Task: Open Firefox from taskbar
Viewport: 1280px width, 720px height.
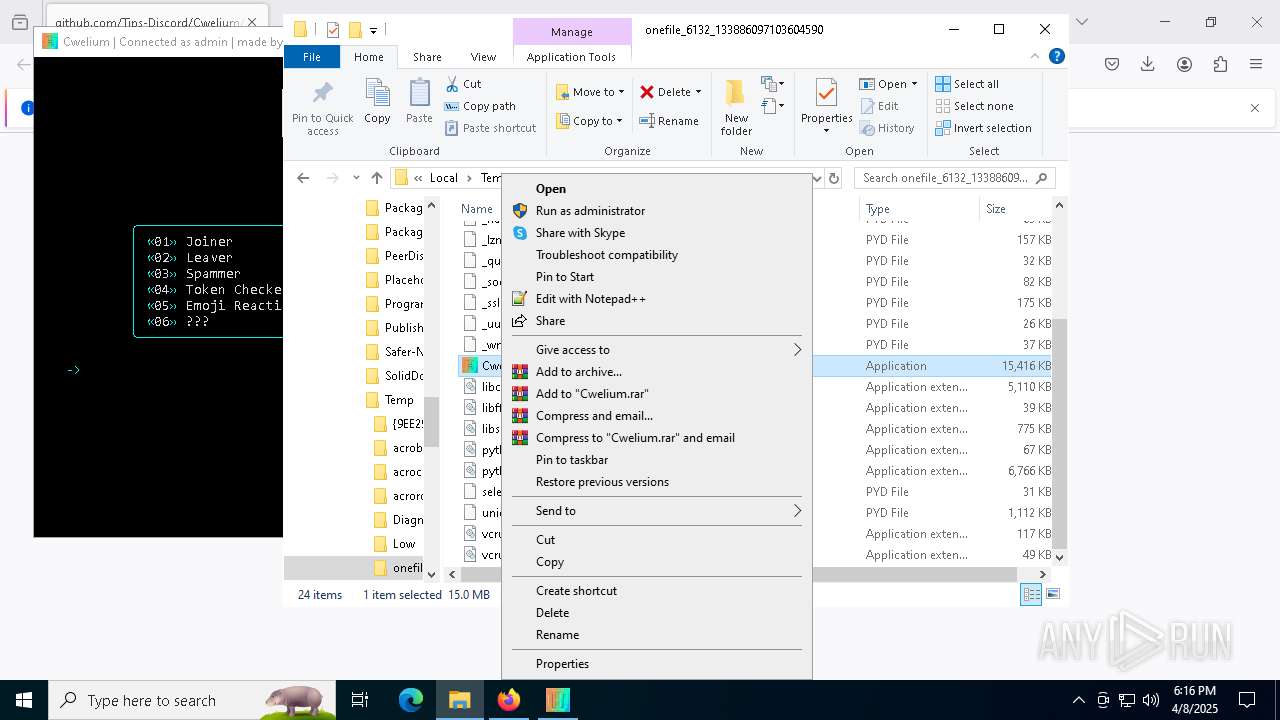Action: (509, 701)
